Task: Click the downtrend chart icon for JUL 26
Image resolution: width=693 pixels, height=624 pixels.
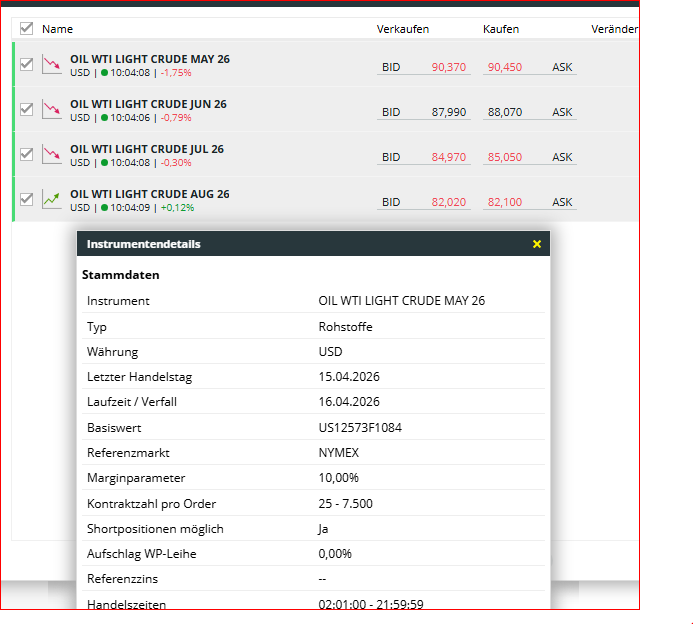Action: tap(51, 155)
